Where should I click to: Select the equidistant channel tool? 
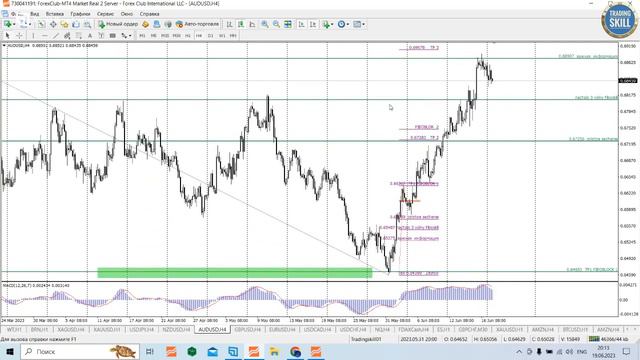click(x=67, y=36)
